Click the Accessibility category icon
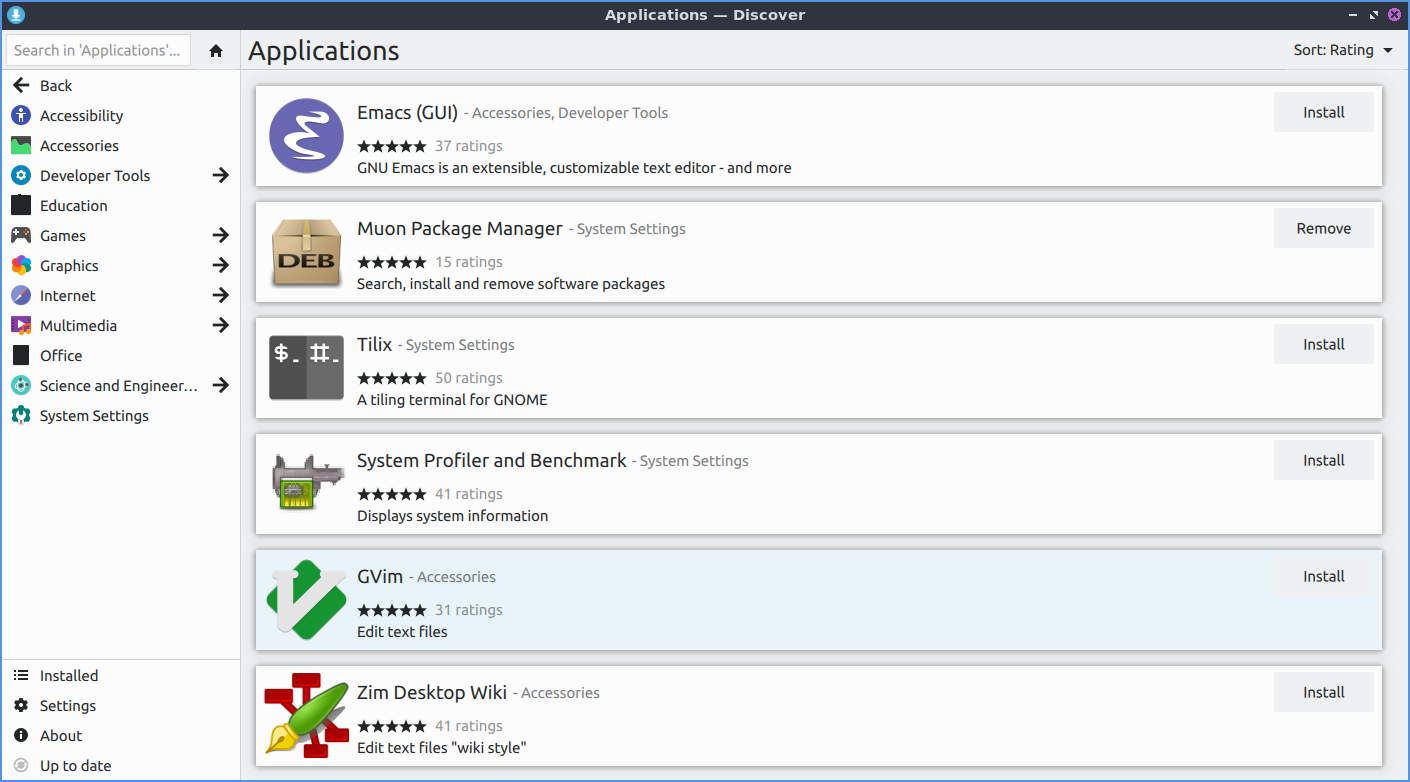The width and height of the screenshot is (1410, 782). point(21,116)
